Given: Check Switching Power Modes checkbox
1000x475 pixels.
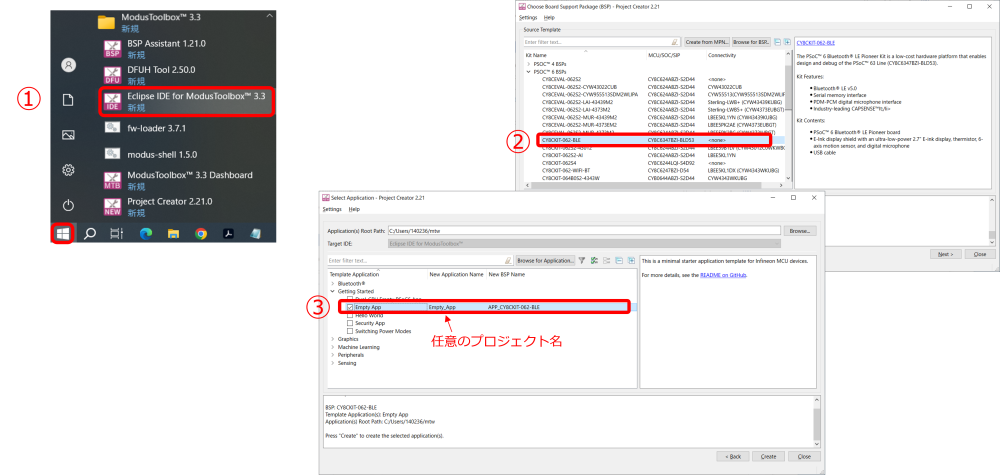Looking at the screenshot, I should 349,331.
